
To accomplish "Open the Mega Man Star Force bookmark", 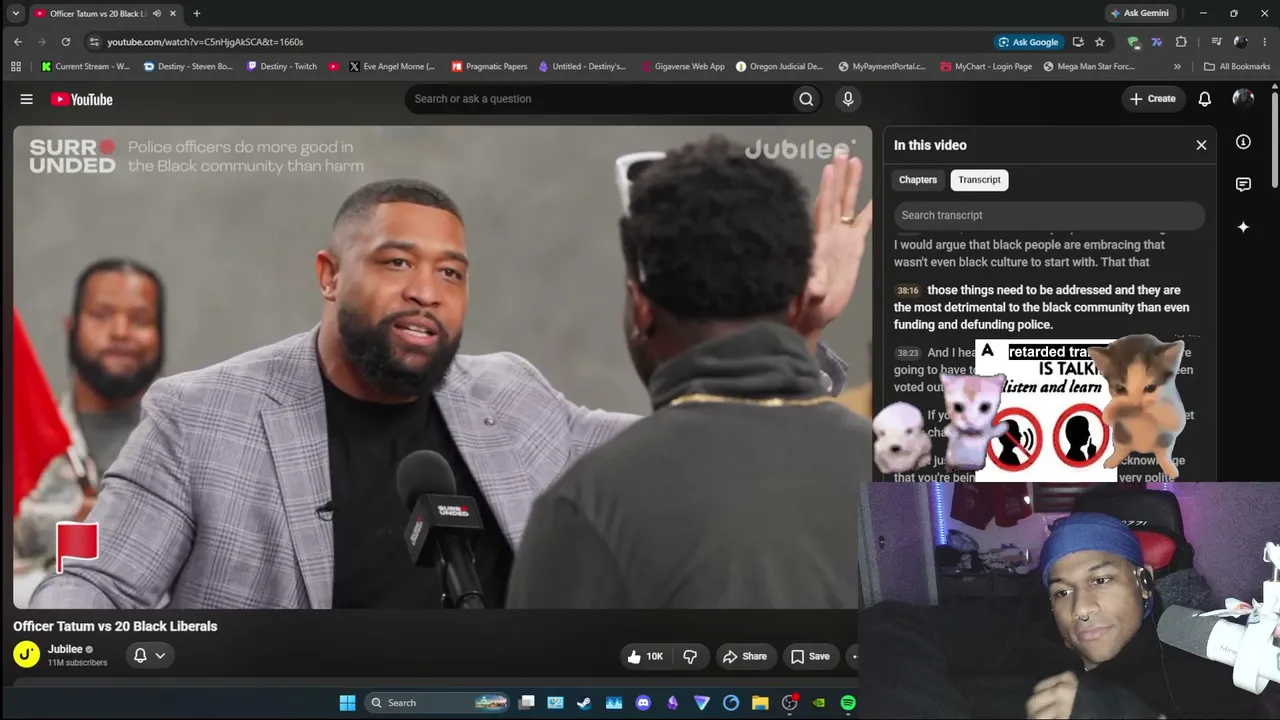I will click(x=1089, y=67).
